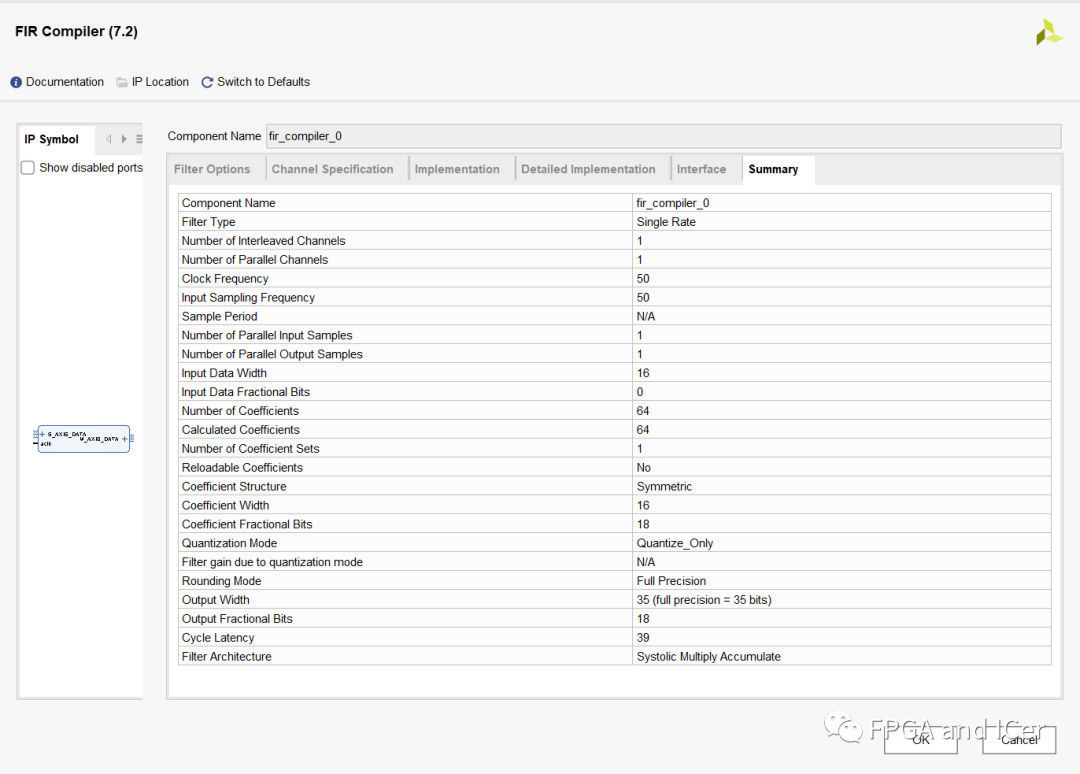Select Input Data Fractional Bits label
Screen dimensions: 1080x774
pos(246,392)
